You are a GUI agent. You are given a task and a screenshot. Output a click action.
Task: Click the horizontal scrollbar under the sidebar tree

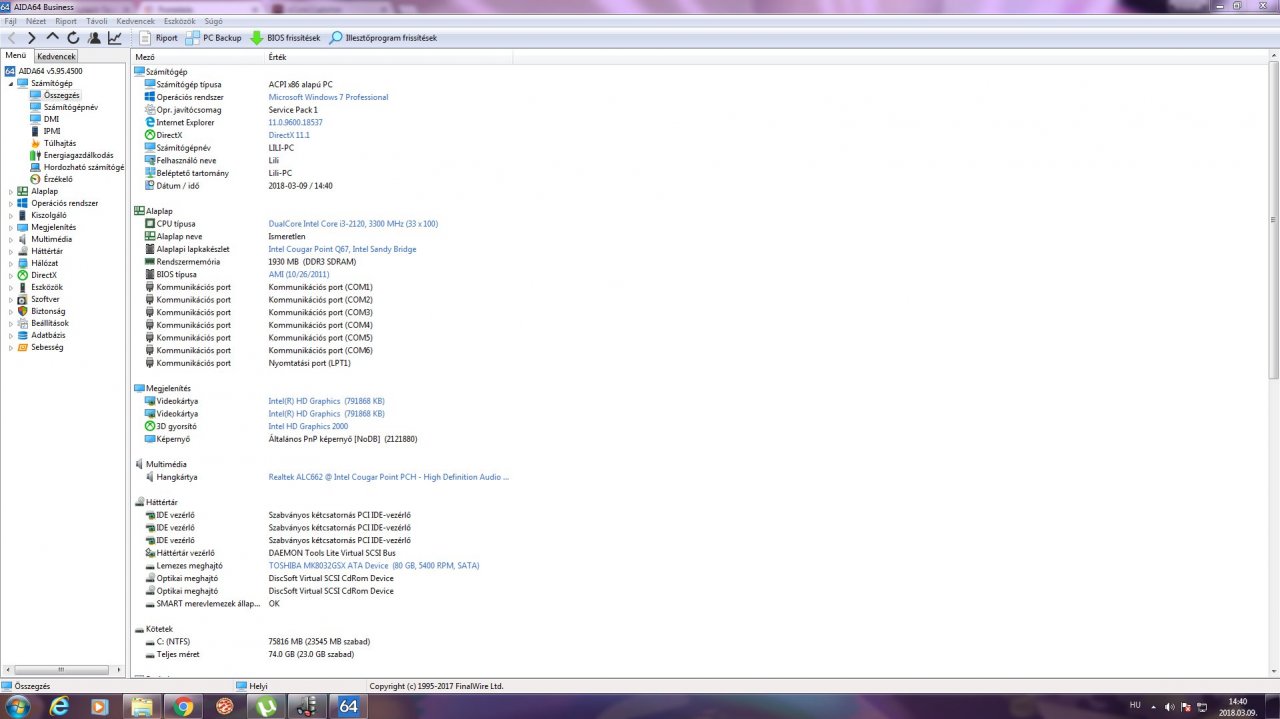pos(62,670)
